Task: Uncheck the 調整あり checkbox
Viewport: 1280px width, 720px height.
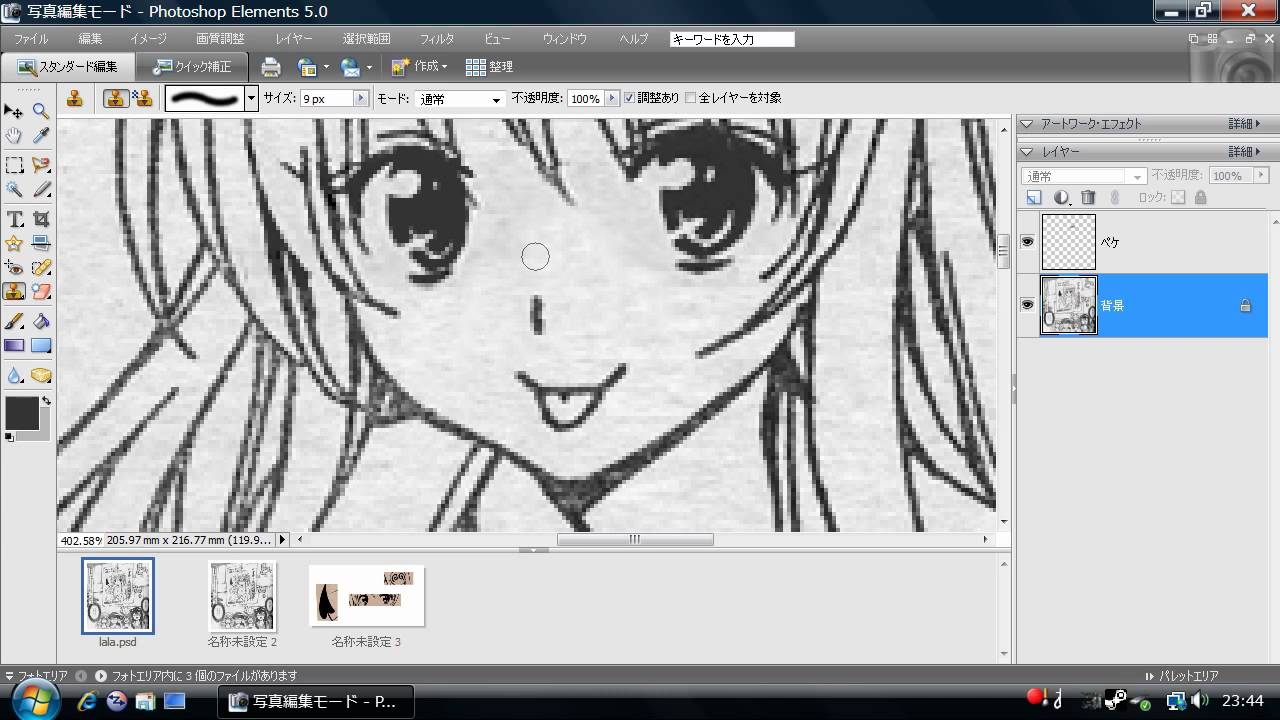Action: (629, 98)
